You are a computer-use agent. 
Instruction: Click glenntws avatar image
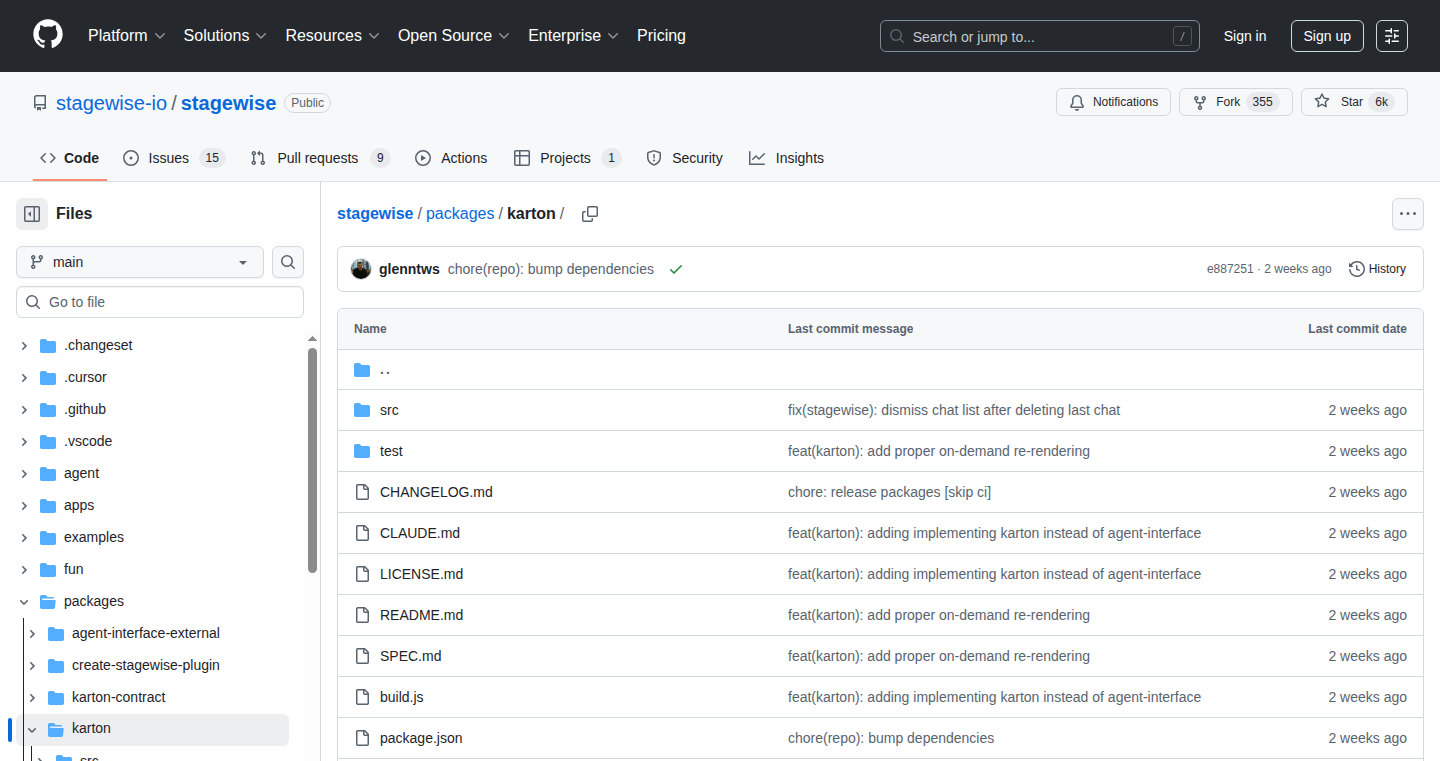[361, 269]
